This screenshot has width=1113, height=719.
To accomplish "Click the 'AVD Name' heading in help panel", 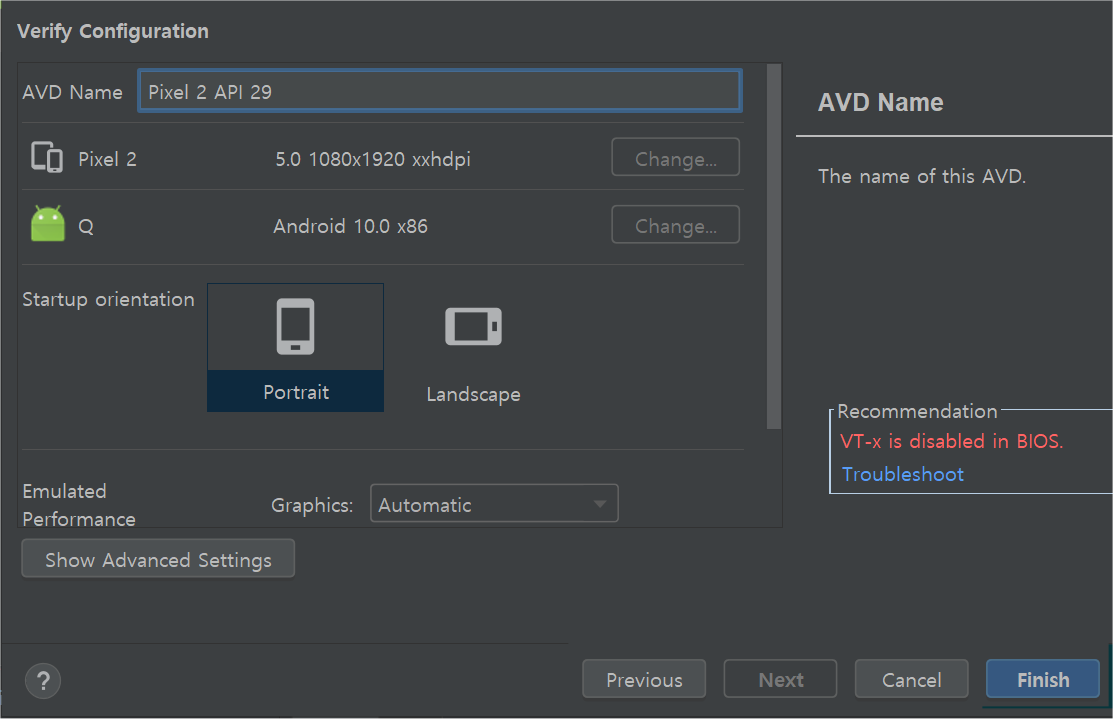I will pyautogui.click(x=880, y=102).
